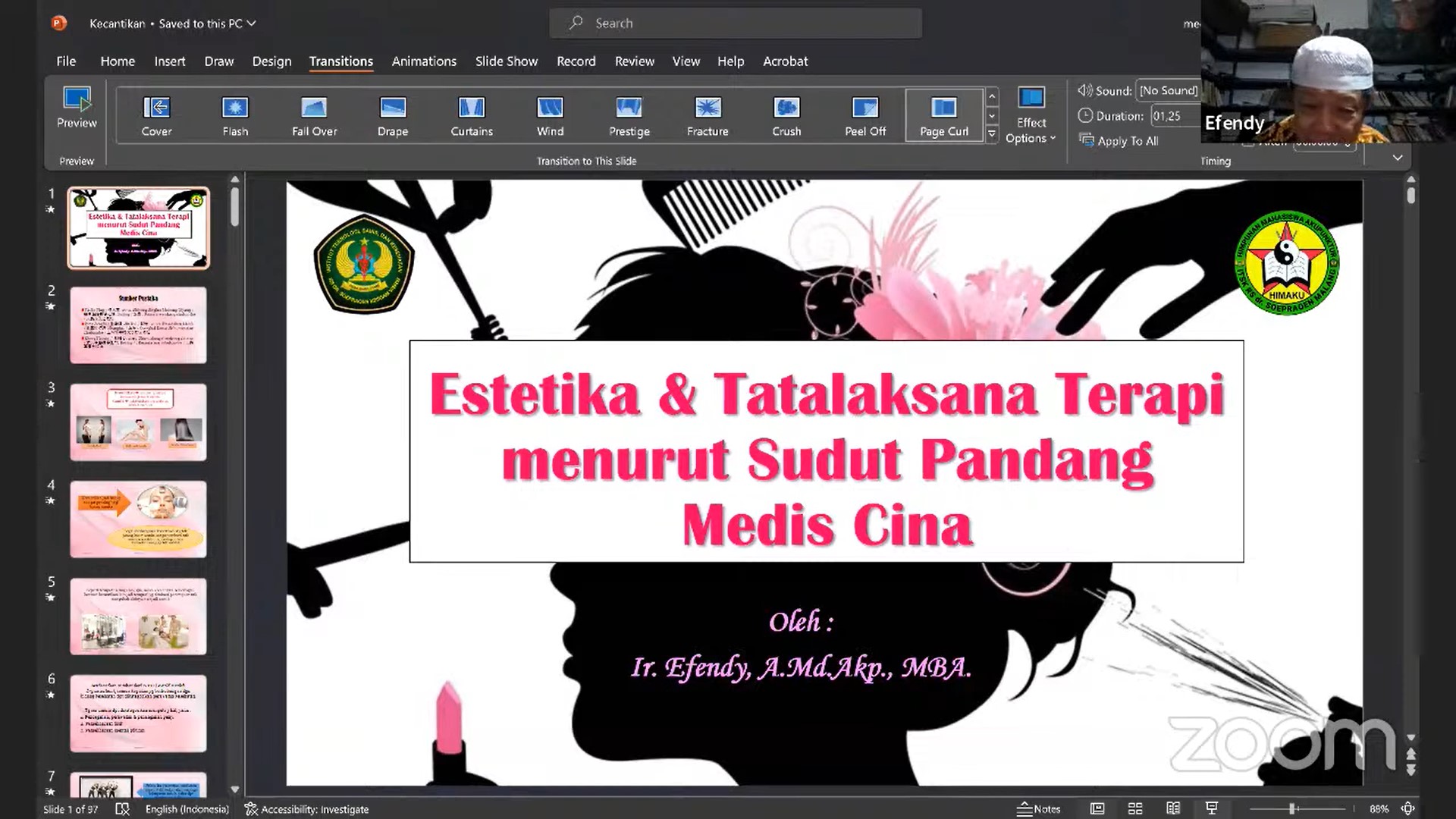This screenshot has height=819, width=1456.
Task: Start Slide Show from status bar icon
Action: [x=1212, y=808]
